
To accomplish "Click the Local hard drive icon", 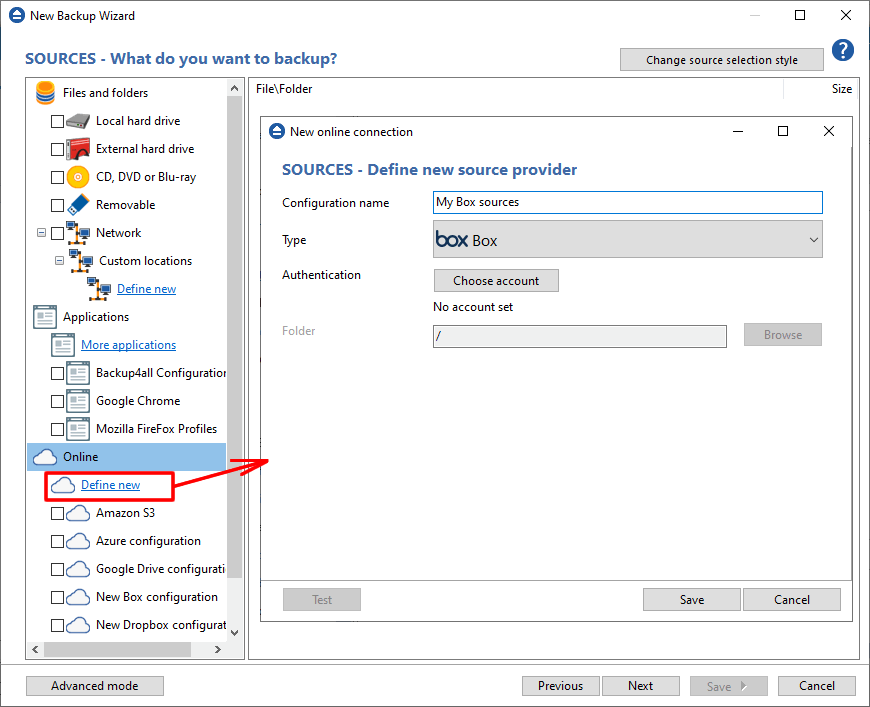I will (x=78, y=121).
